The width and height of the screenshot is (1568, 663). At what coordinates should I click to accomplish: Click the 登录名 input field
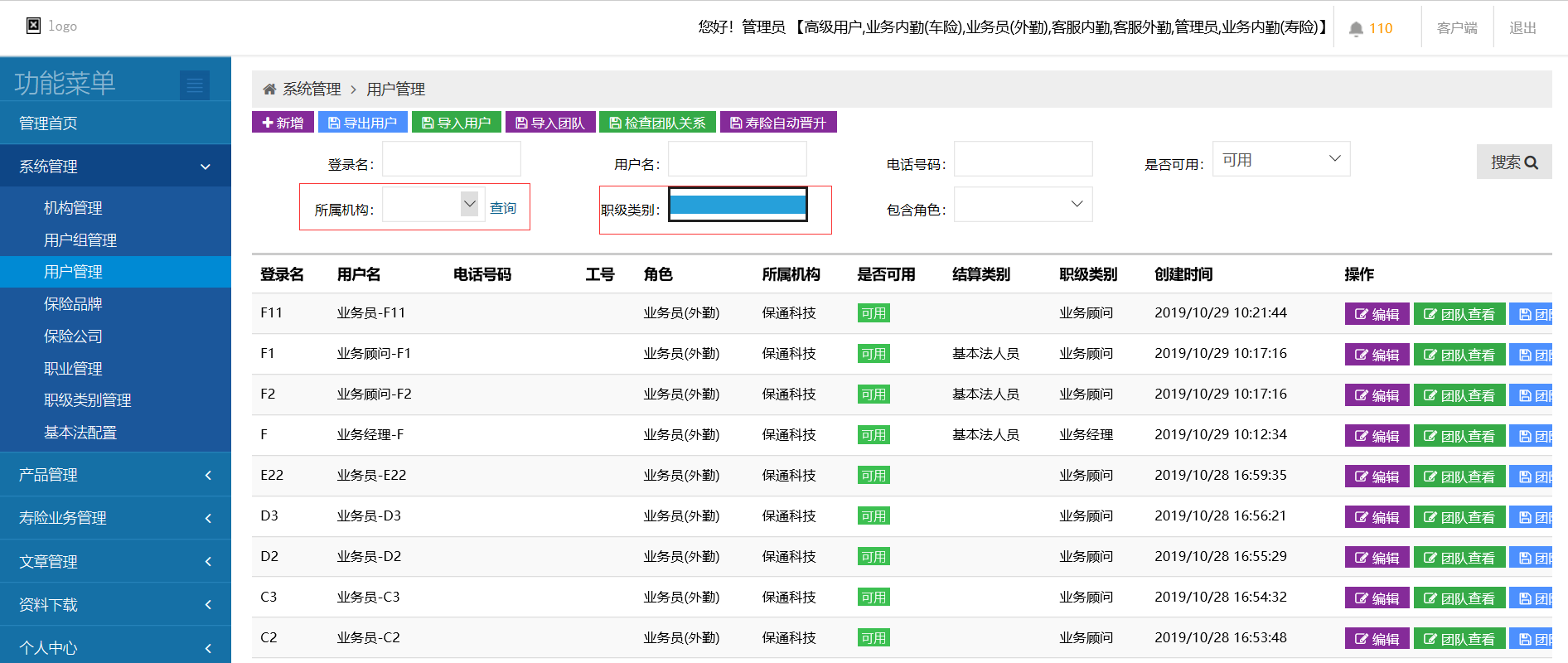pyautogui.click(x=451, y=159)
